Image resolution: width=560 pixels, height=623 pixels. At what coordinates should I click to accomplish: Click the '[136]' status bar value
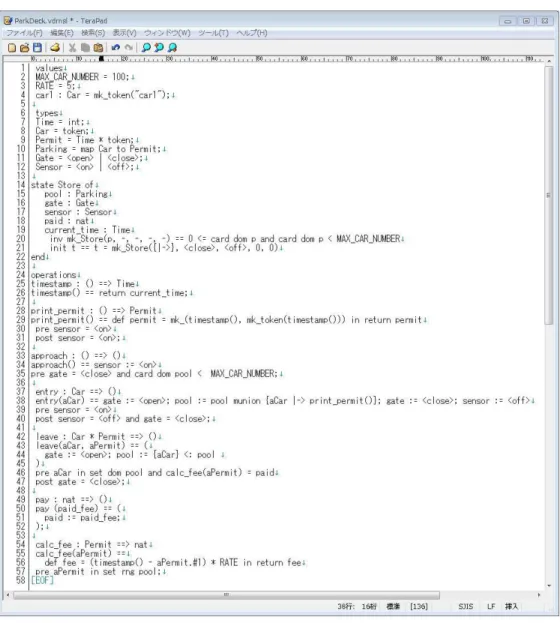coord(419,606)
